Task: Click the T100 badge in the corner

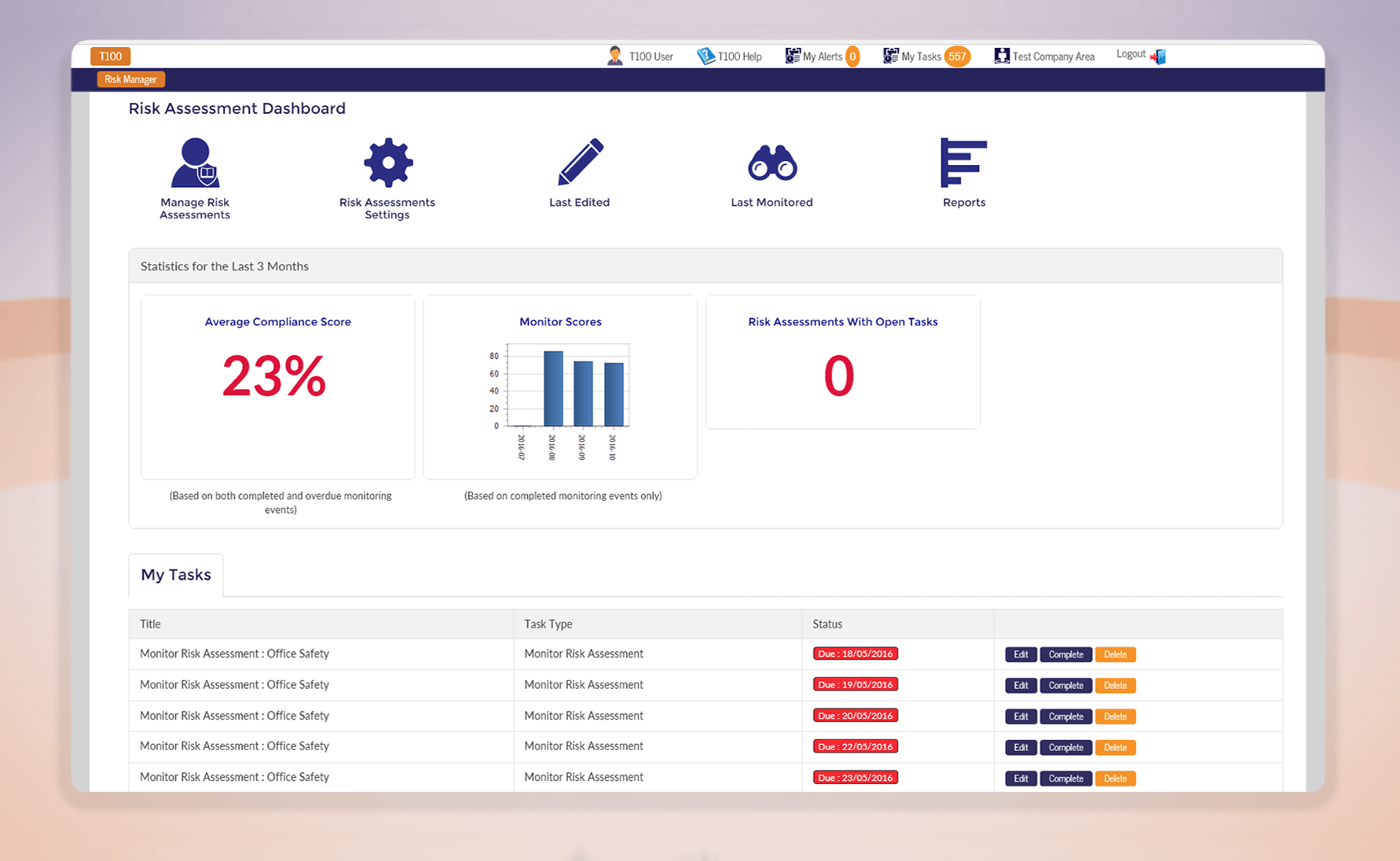Action: [x=110, y=56]
